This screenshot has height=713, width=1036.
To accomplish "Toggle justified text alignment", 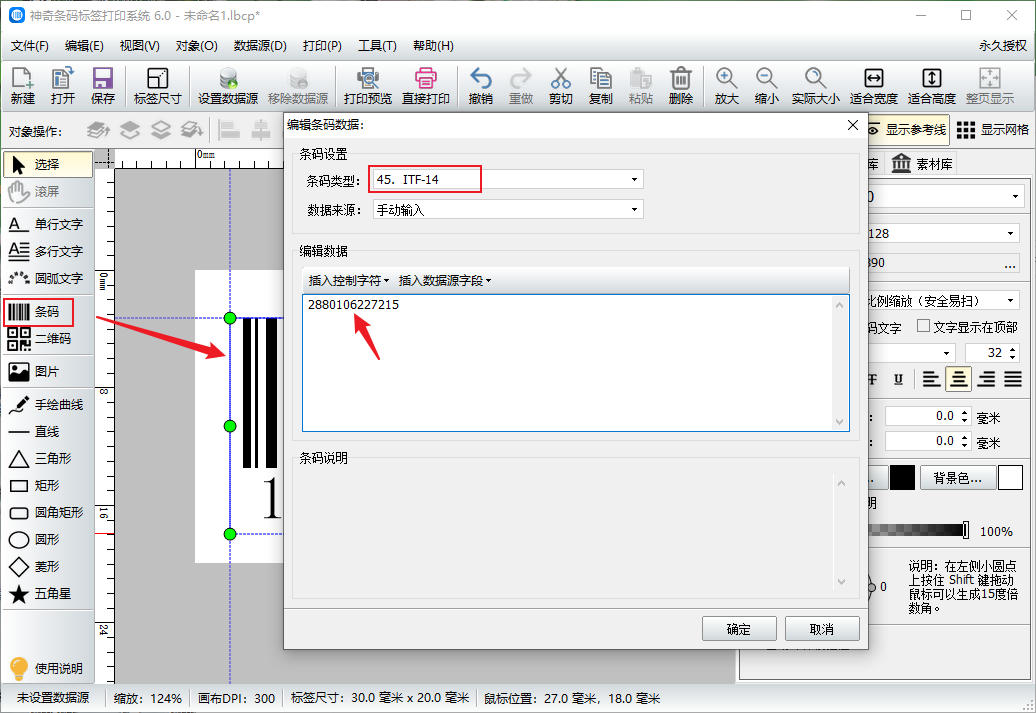I will (x=1013, y=379).
